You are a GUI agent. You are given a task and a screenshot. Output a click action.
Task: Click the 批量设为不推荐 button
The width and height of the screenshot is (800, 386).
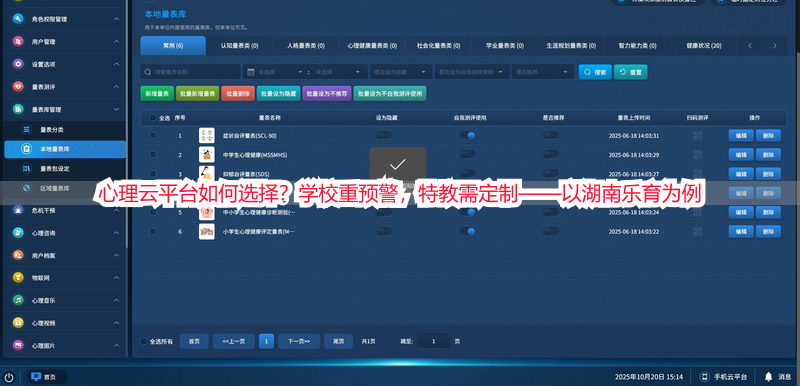pos(327,94)
